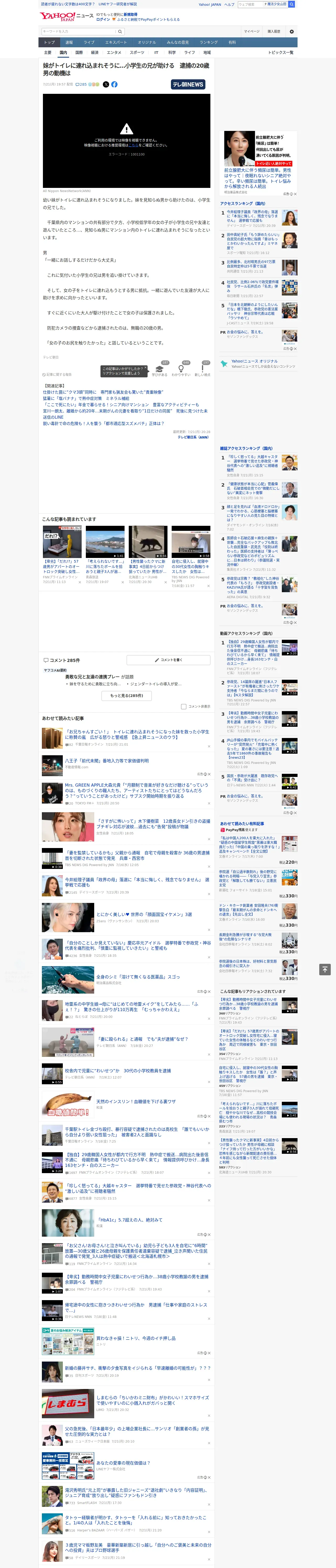
Task: Click the マイページ link
Action: [x=251, y=32]
